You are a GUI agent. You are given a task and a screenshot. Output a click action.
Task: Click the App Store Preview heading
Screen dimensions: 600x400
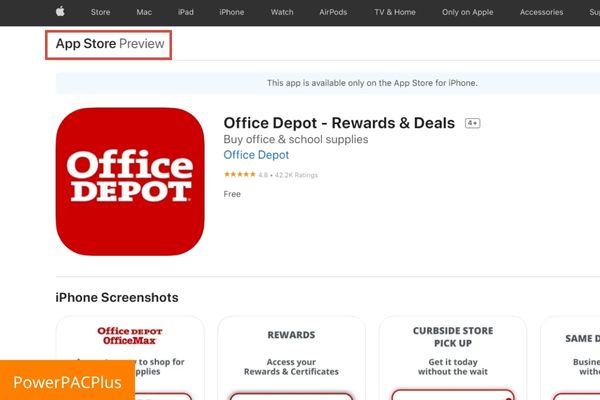coord(110,44)
